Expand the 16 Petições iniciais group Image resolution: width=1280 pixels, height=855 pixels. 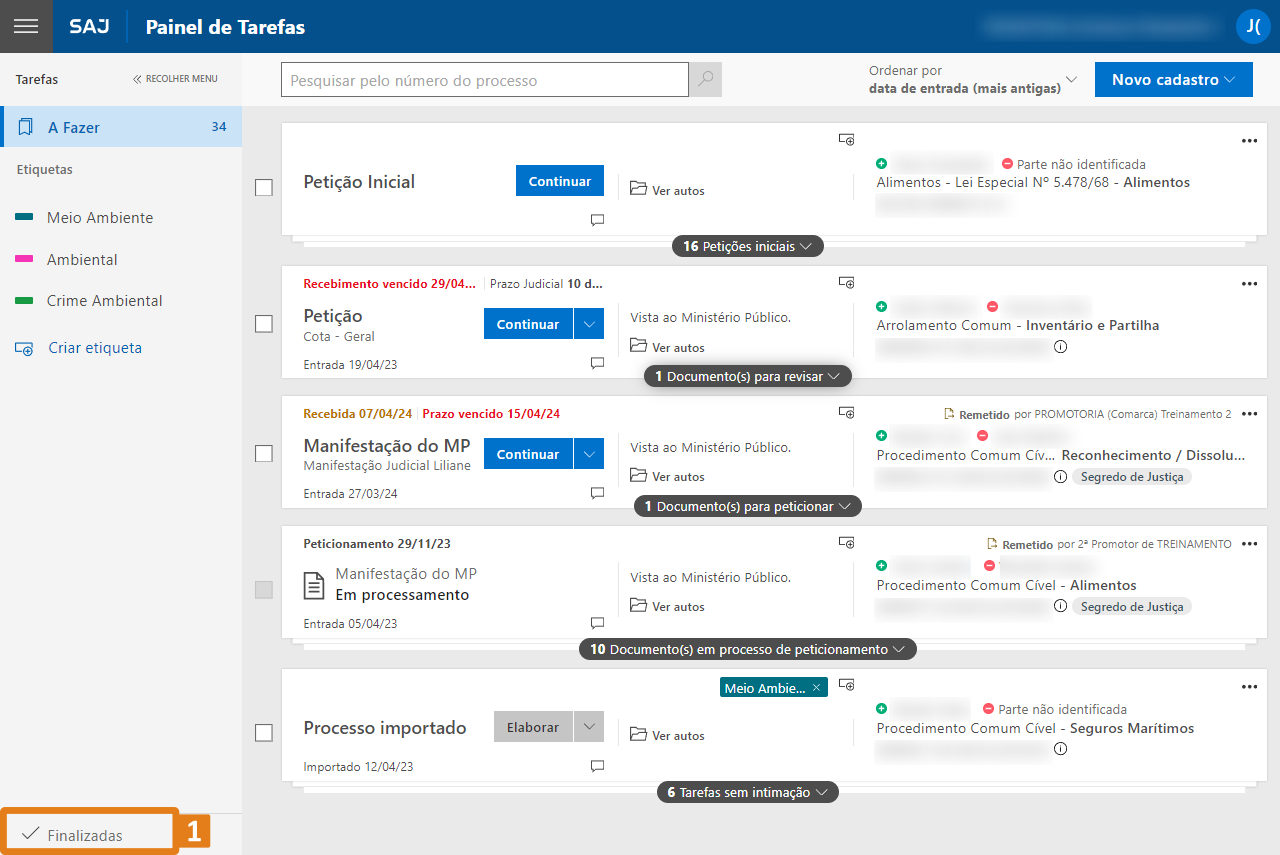[747, 246]
